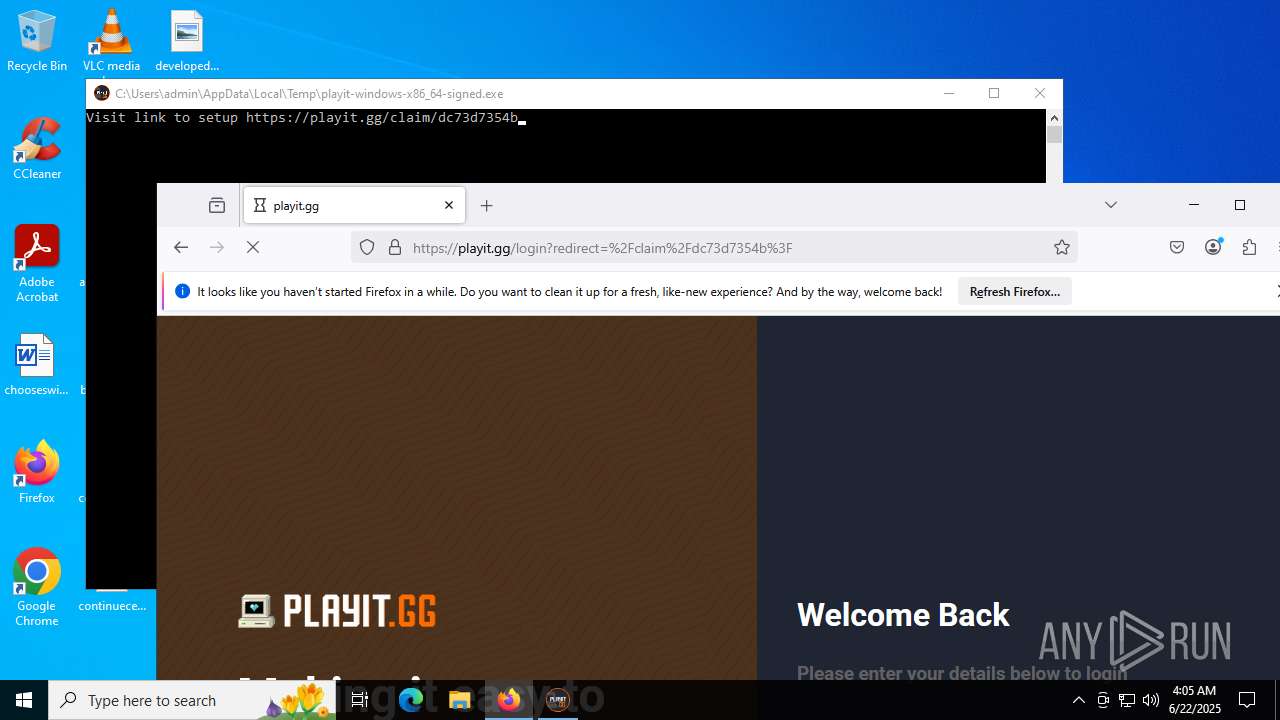Click the padlock site security icon
The width and height of the screenshot is (1280, 720).
coord(395,247)
